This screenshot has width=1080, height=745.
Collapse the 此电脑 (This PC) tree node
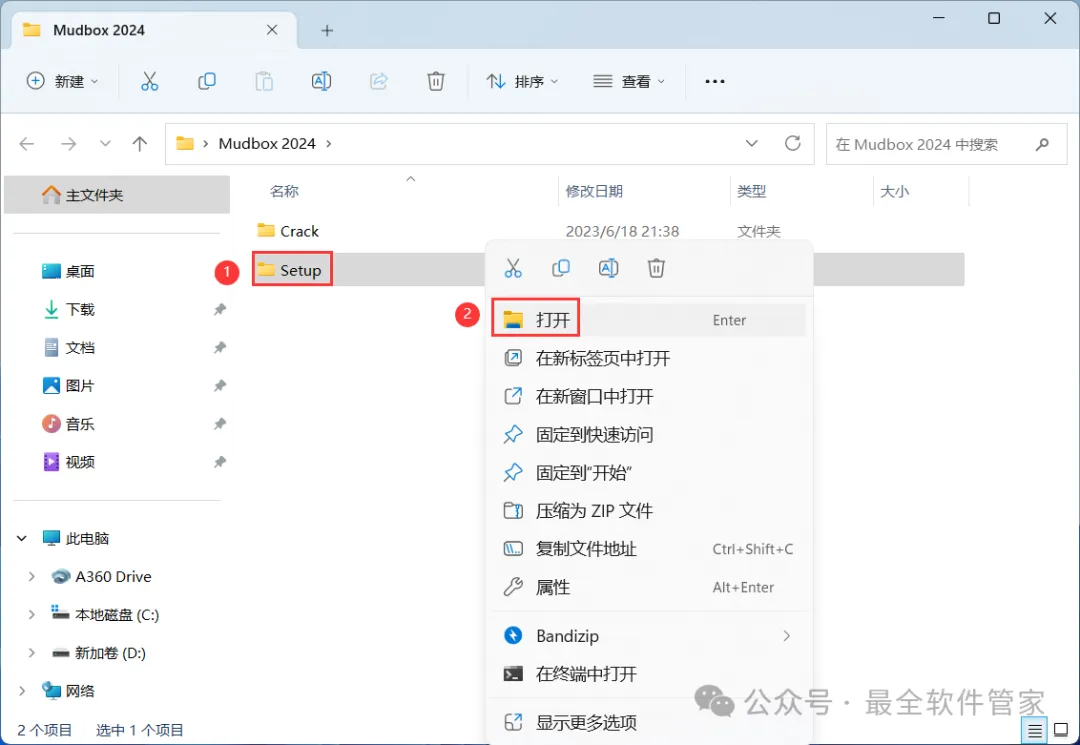(x=22, y=538)
